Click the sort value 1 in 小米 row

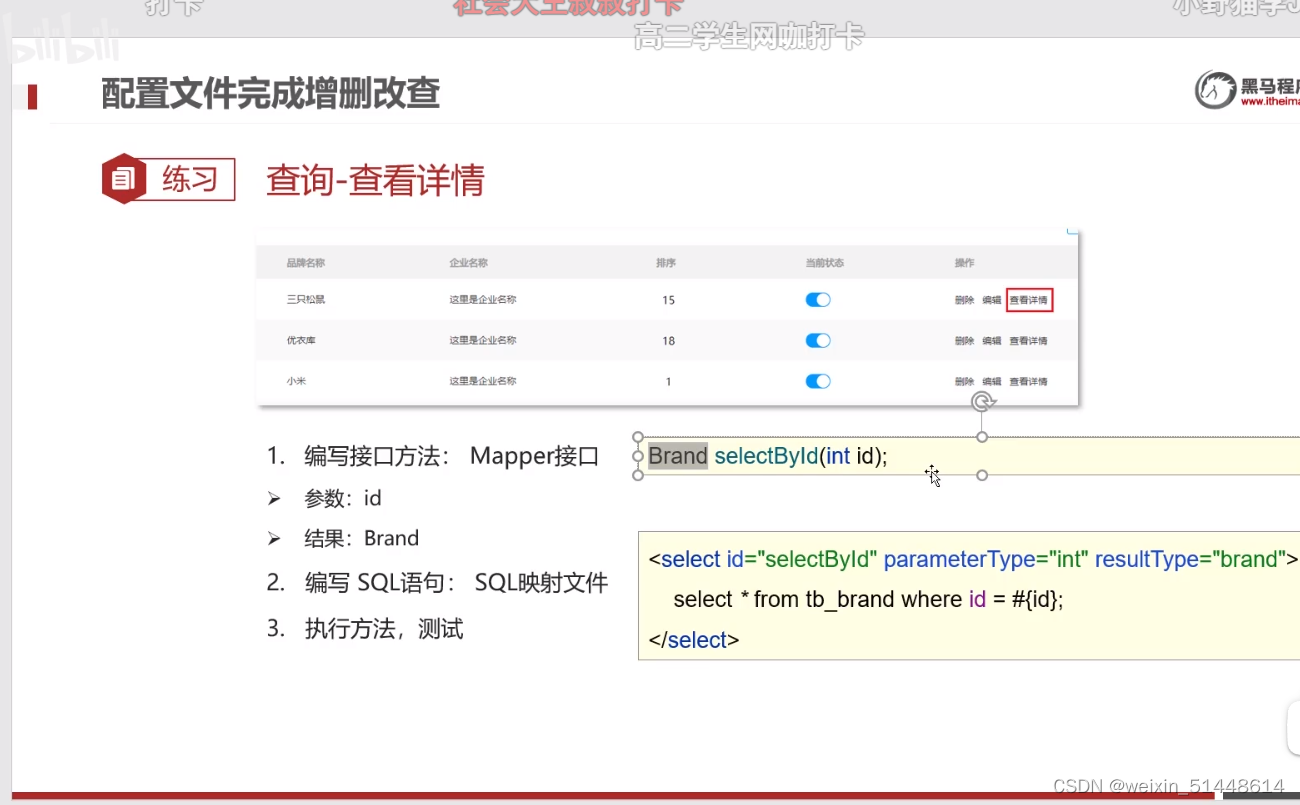pyautogui.click(x=668, y=381)
